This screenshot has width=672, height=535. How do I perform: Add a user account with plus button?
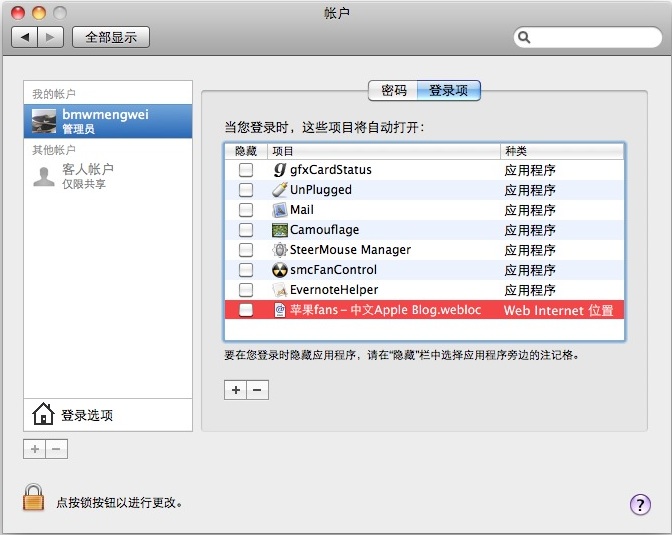(35, 449)
